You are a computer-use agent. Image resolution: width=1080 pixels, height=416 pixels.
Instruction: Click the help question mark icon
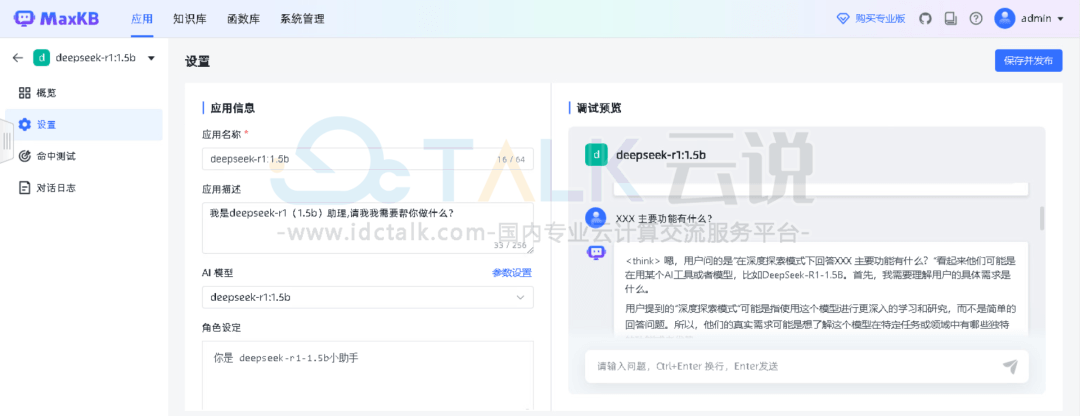[976, 19]
